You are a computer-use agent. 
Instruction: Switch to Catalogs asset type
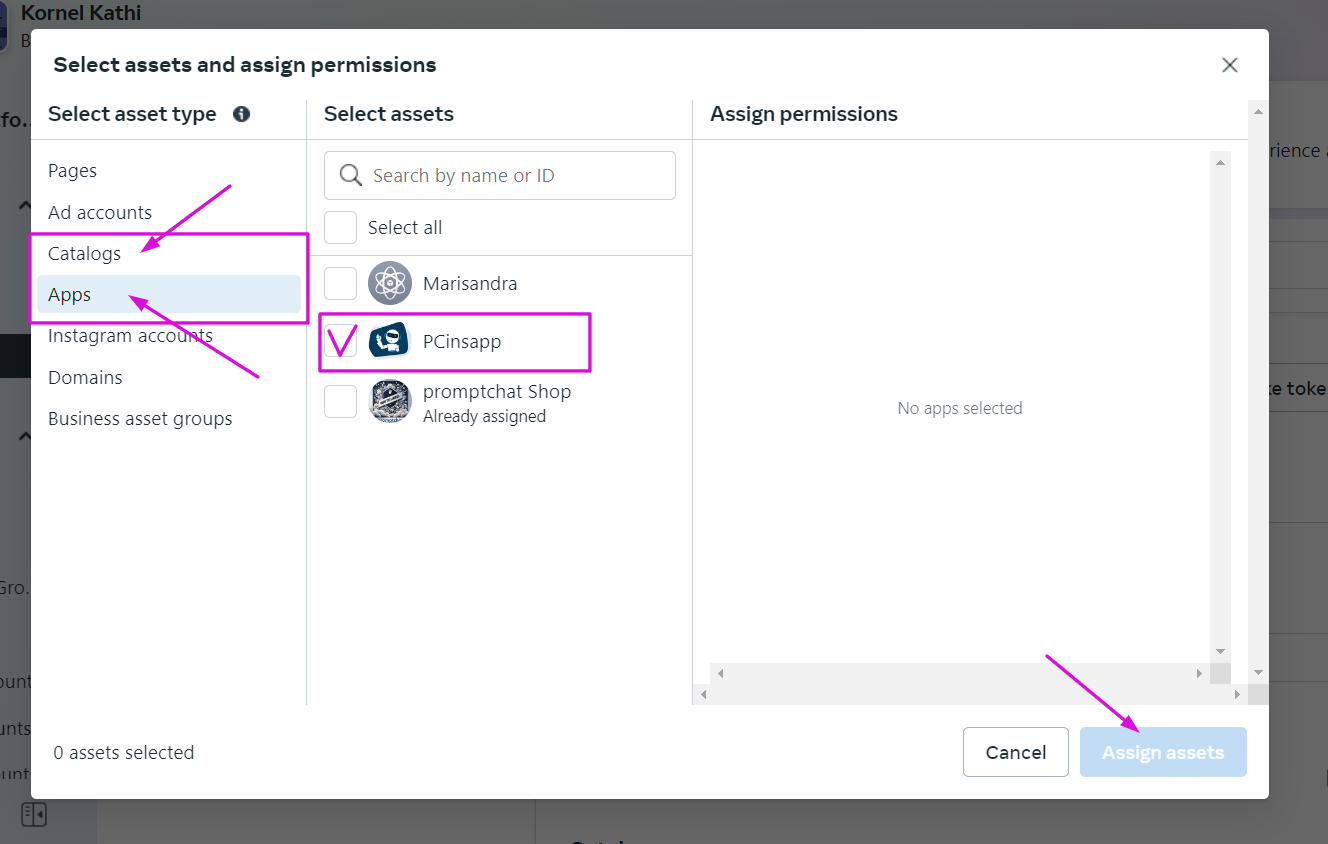pos(84,254)
